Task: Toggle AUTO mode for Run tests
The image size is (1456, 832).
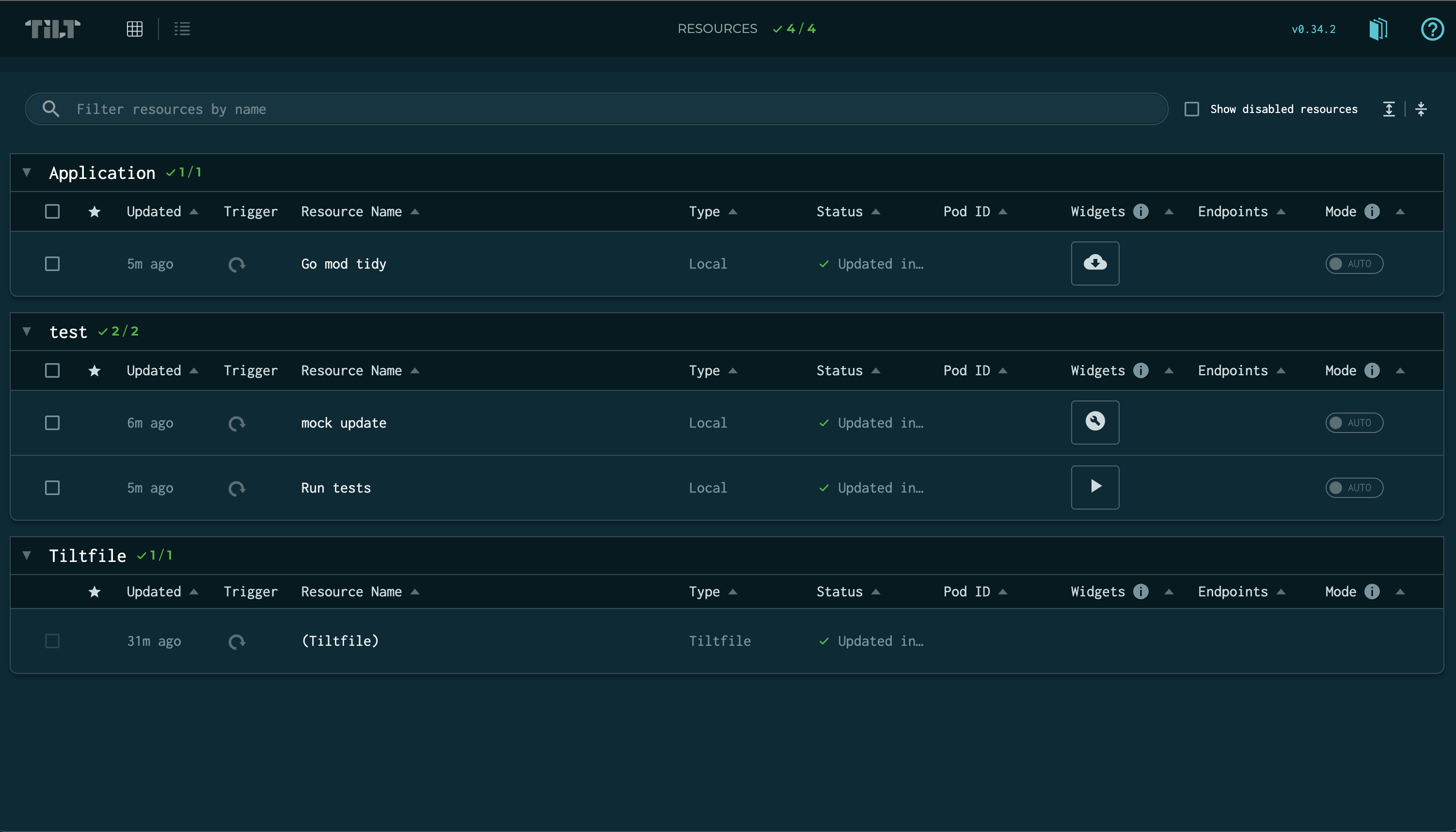Action: point(1354,487)
